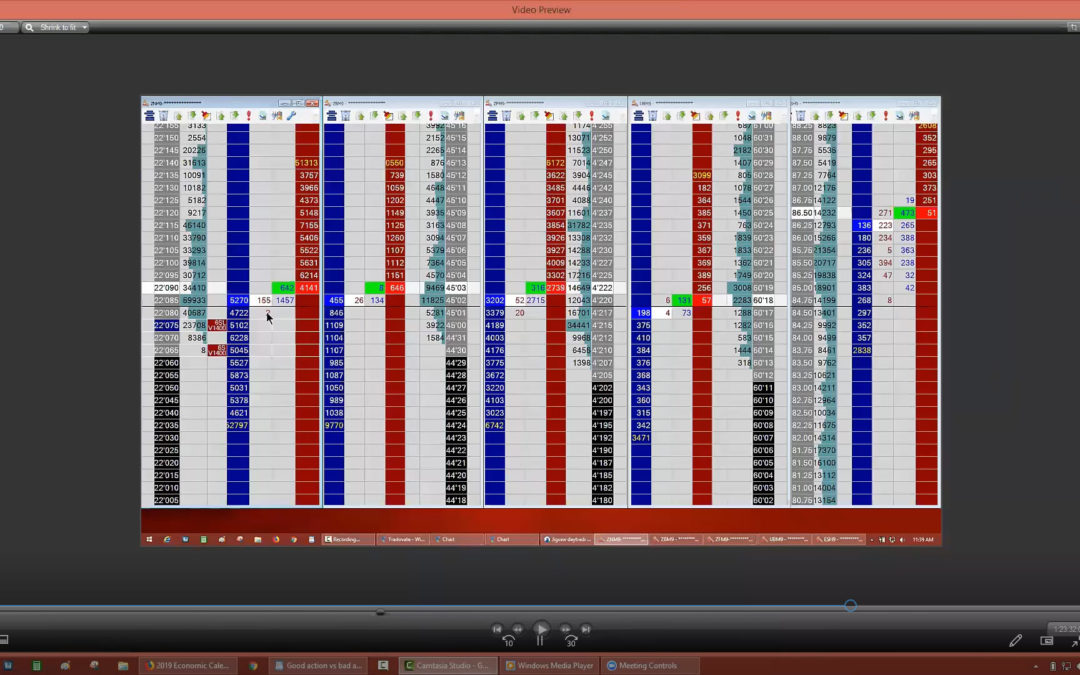This screenshot has width=1080, height=675.
Task: Click the yellow 51313 offer total
Action: [307, 163]
